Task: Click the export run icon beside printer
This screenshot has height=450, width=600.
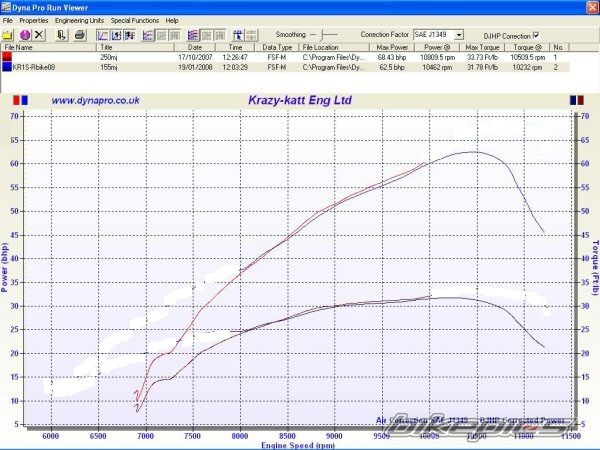Action: click(62, 34)
